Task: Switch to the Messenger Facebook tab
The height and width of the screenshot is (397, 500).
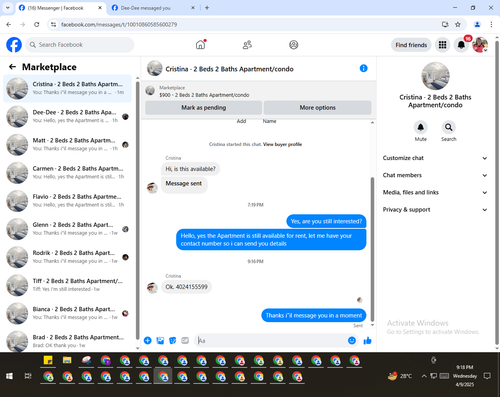Action: coord(61,8)
